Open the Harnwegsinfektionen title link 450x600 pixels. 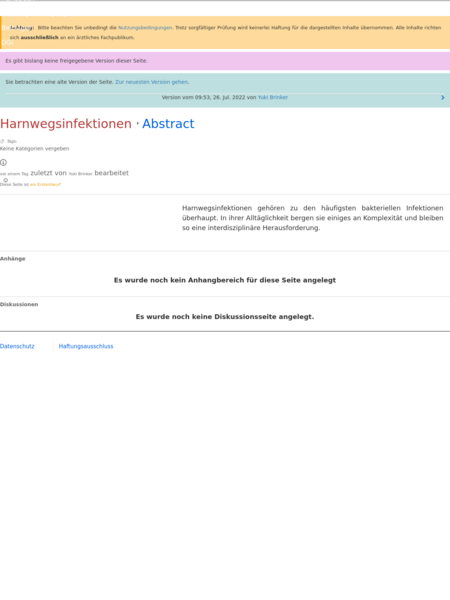point(66,124)
